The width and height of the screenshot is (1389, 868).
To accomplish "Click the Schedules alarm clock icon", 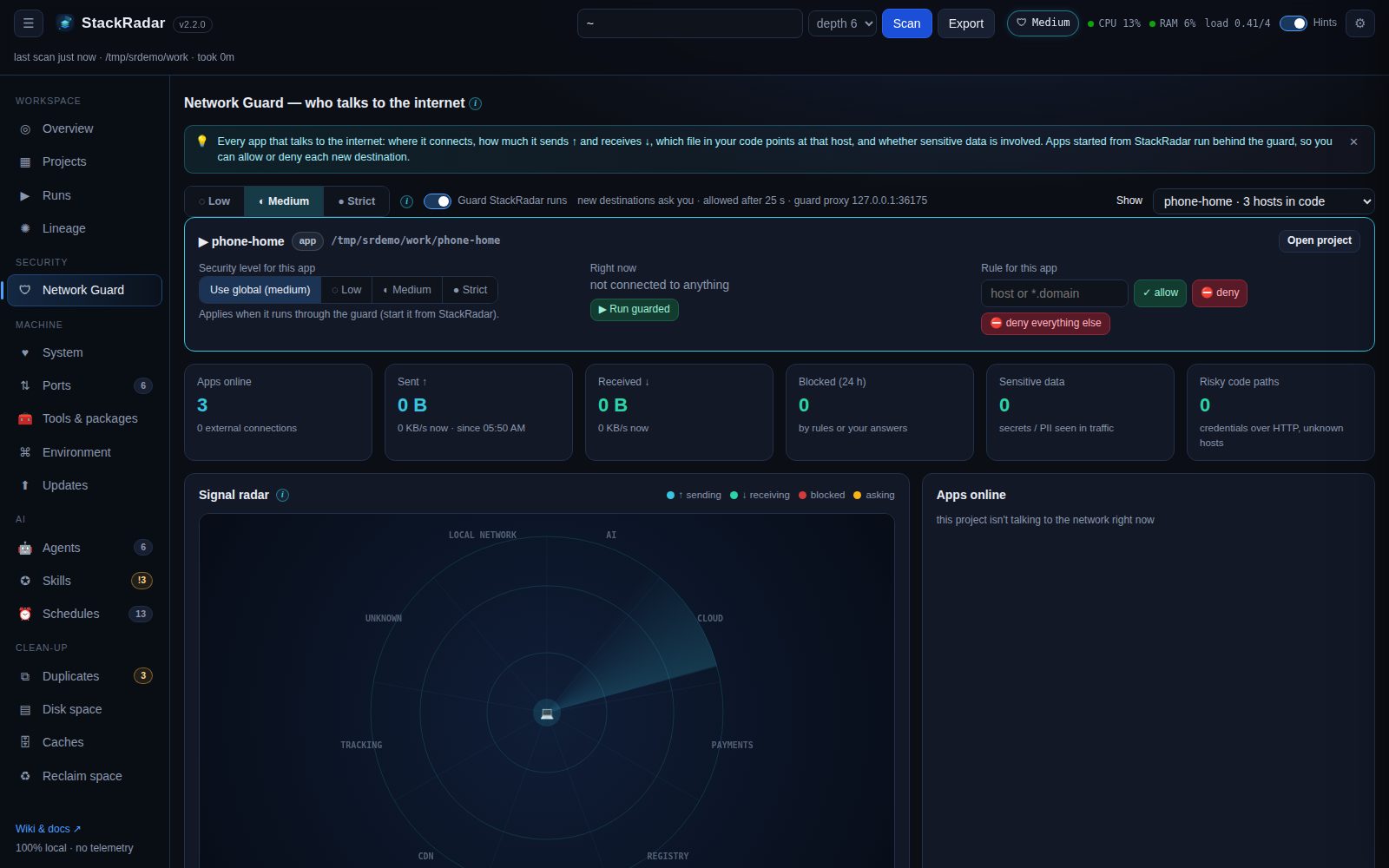I will click(25, 614).
